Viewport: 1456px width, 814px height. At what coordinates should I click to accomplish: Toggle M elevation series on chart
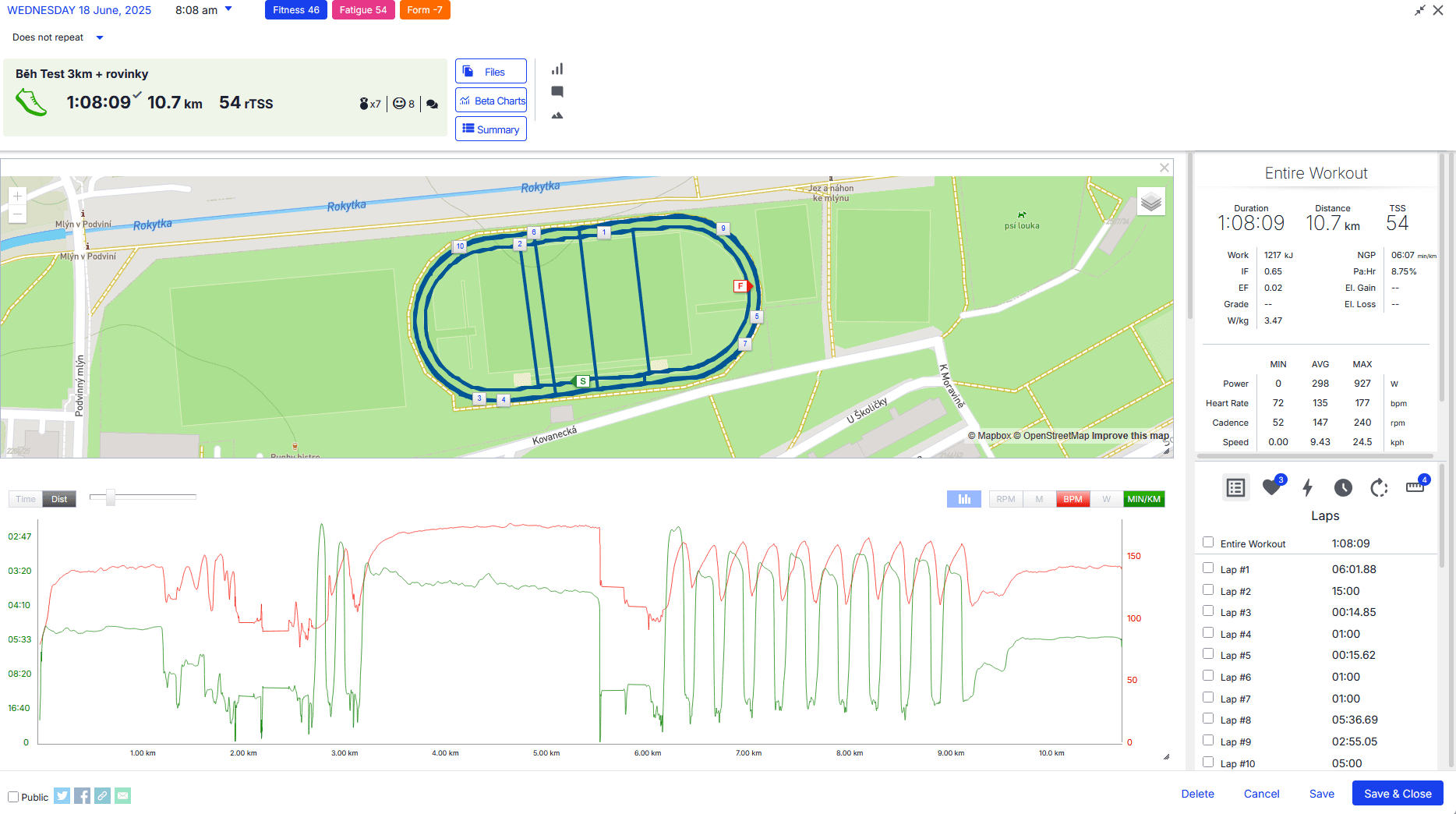1039,499
